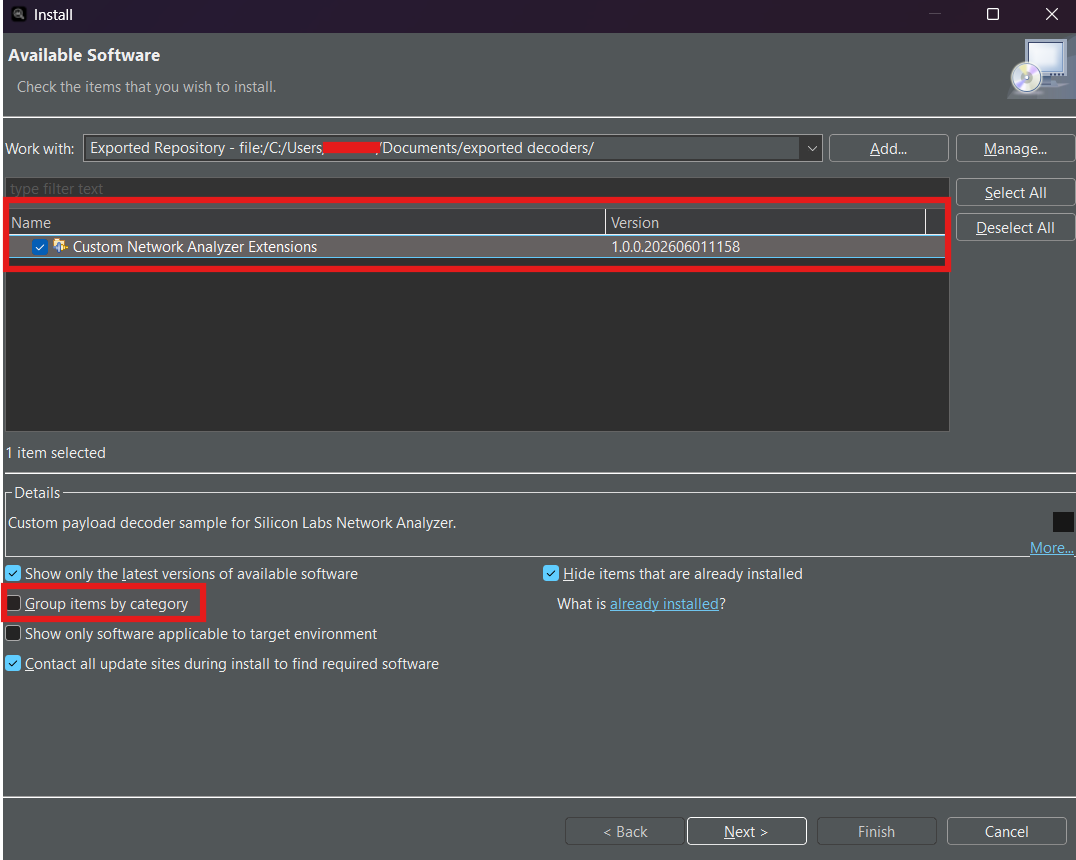Toggle Show only the latest versions checkbox
This screenshot has height=860, width=1076.
(x=13, y=573)
